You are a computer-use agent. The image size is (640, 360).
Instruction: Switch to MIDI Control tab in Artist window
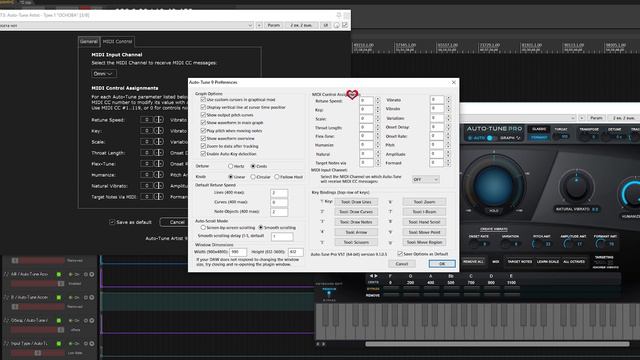117,41
